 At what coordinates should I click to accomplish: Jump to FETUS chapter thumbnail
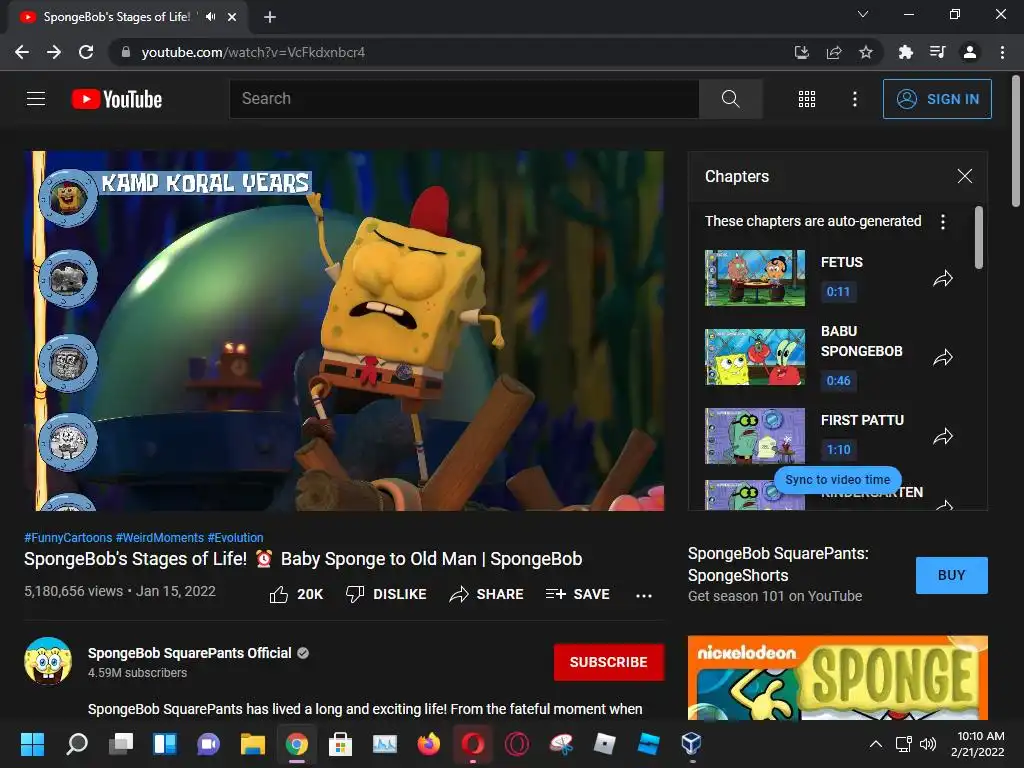click(x=755, y=278)
